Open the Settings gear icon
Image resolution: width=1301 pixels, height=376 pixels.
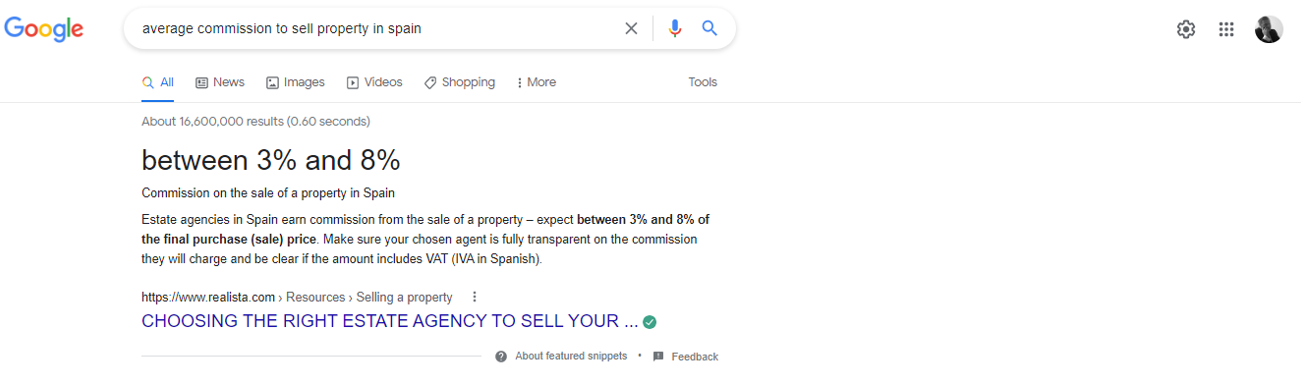pyautogui.click(x=1186, y=29)
